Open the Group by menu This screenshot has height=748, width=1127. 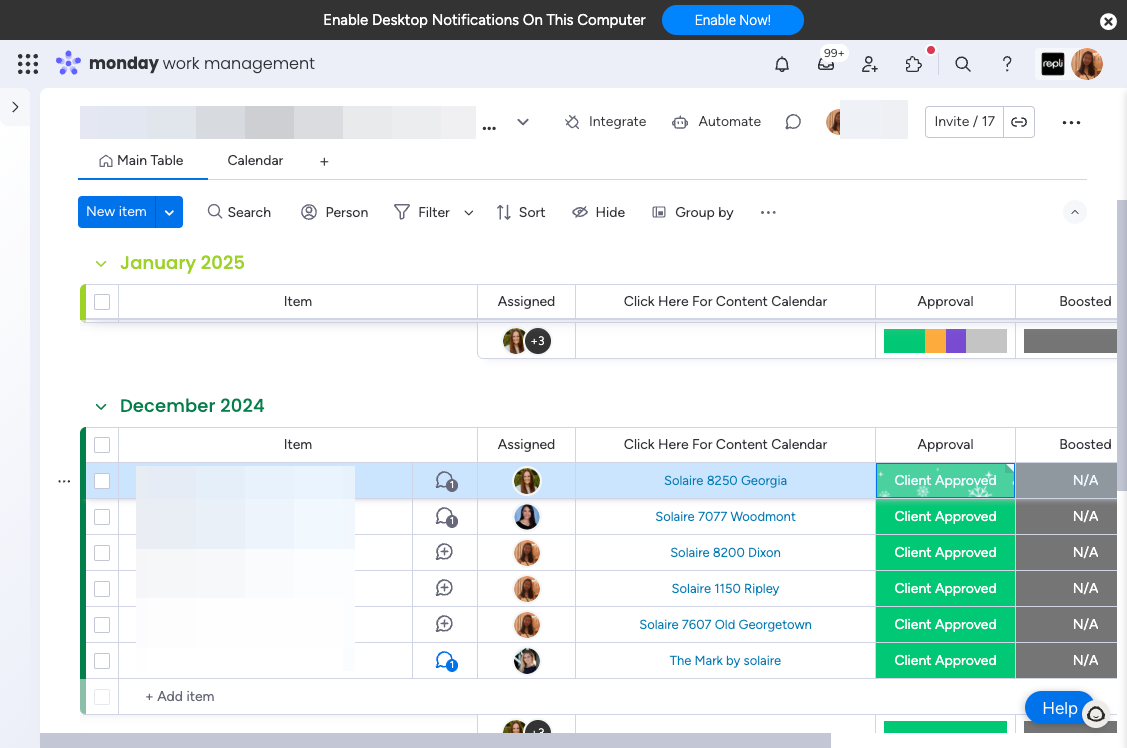(693, 212)
